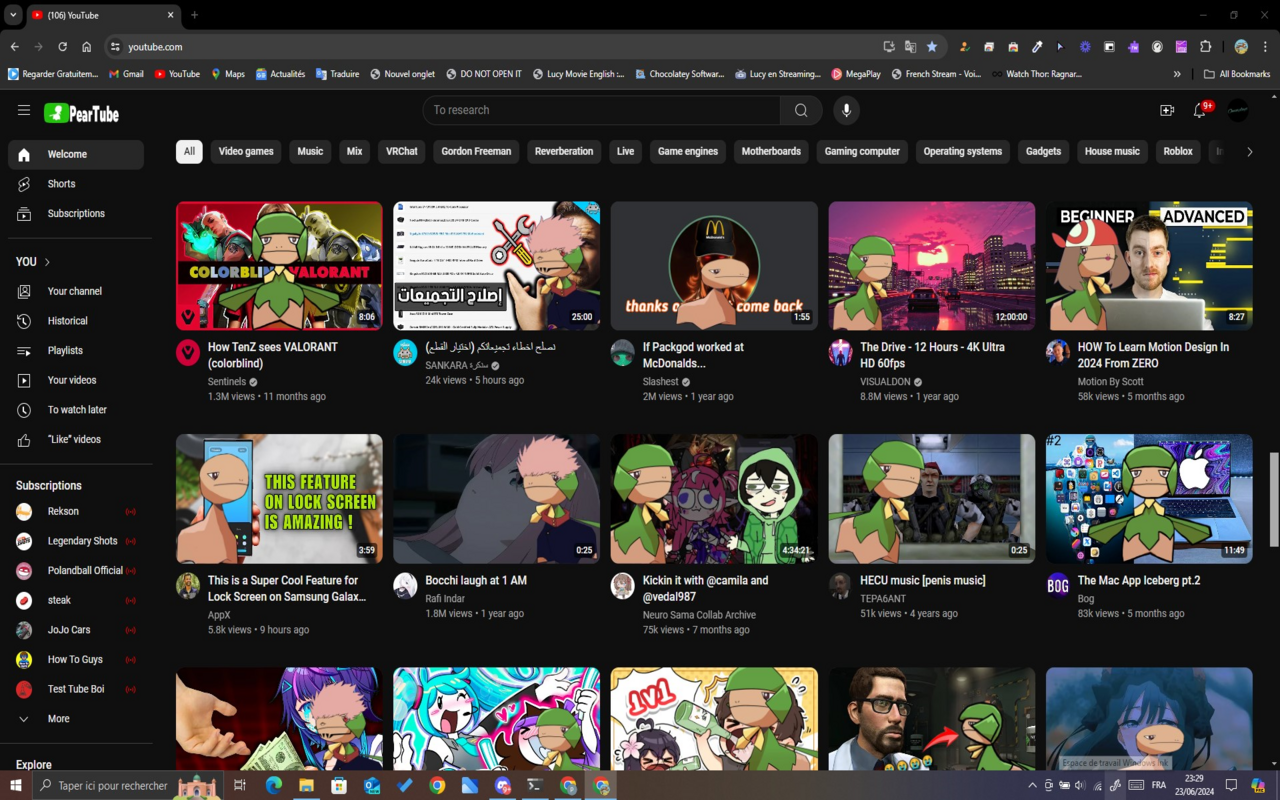The height and width of the screenshot is (800, 1280).
Task: Expand More under Subscriptions
Action: [60, 718]
